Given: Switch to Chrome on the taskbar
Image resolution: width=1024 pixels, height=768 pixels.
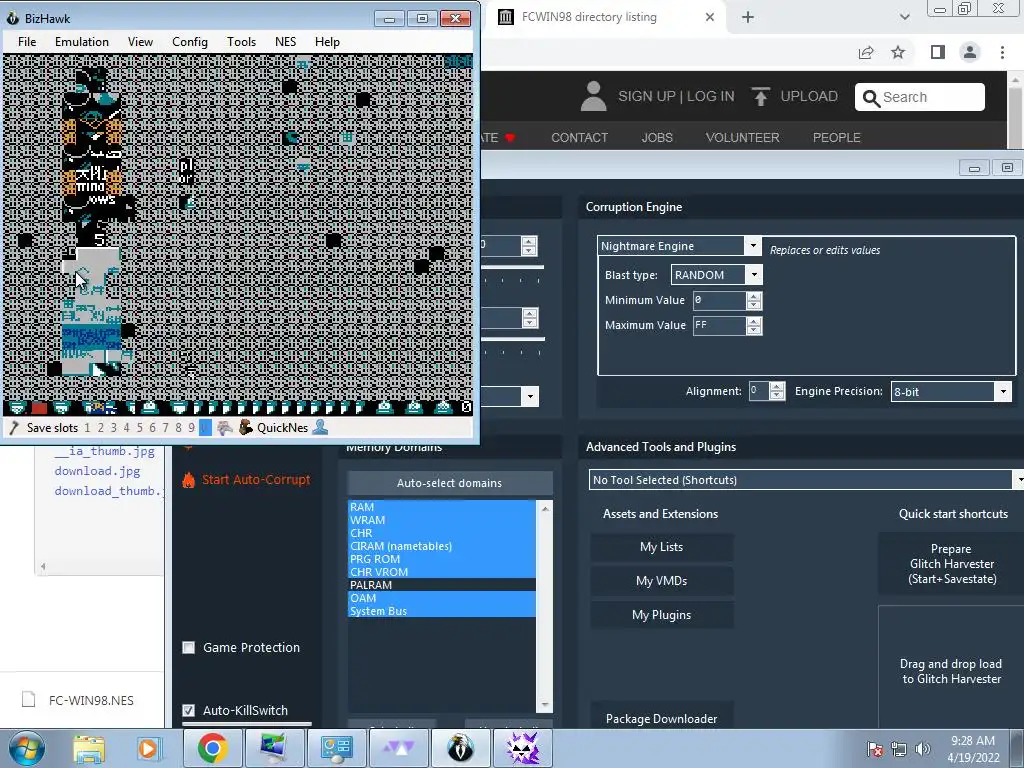Looking at the screenshot, I should point(212,748).
